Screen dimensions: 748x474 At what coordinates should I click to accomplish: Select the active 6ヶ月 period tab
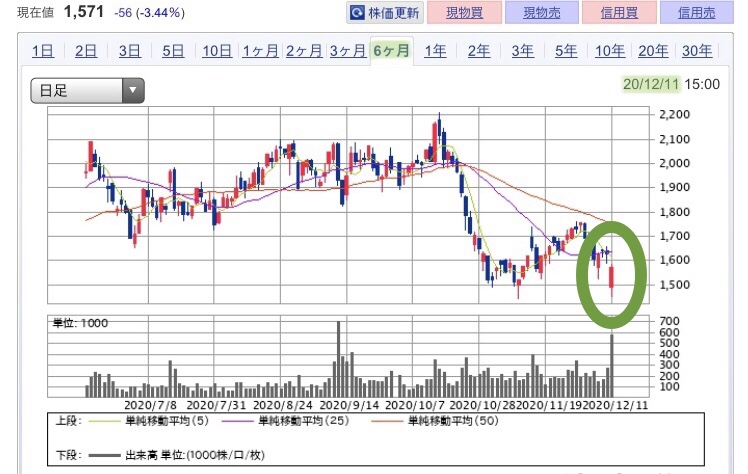coord(392,50)
